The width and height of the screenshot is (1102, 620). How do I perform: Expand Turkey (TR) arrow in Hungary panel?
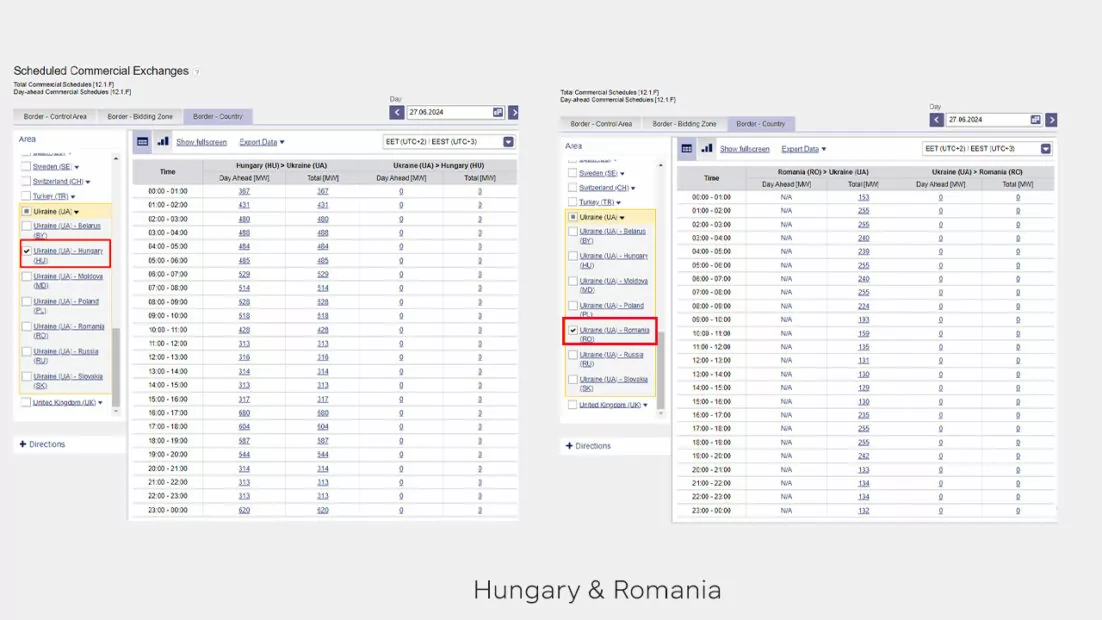point(73,197)
